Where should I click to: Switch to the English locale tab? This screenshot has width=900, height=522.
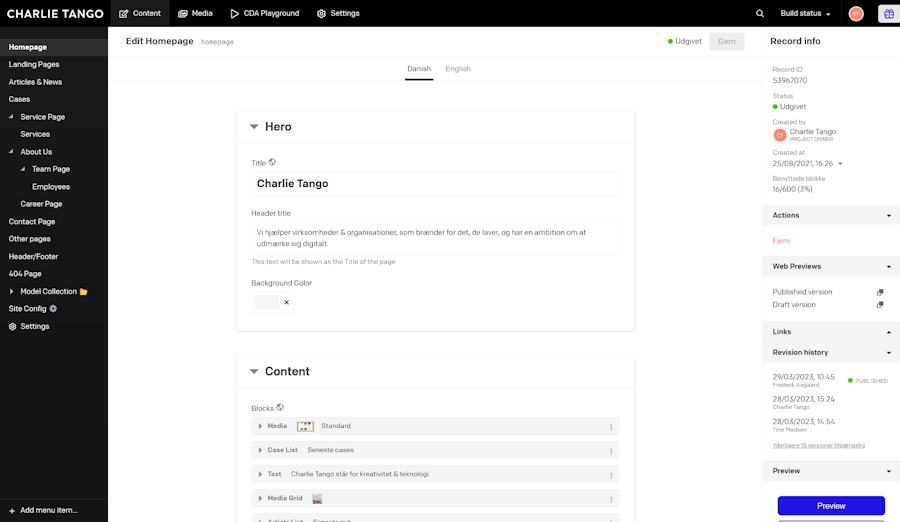(458, 69)
